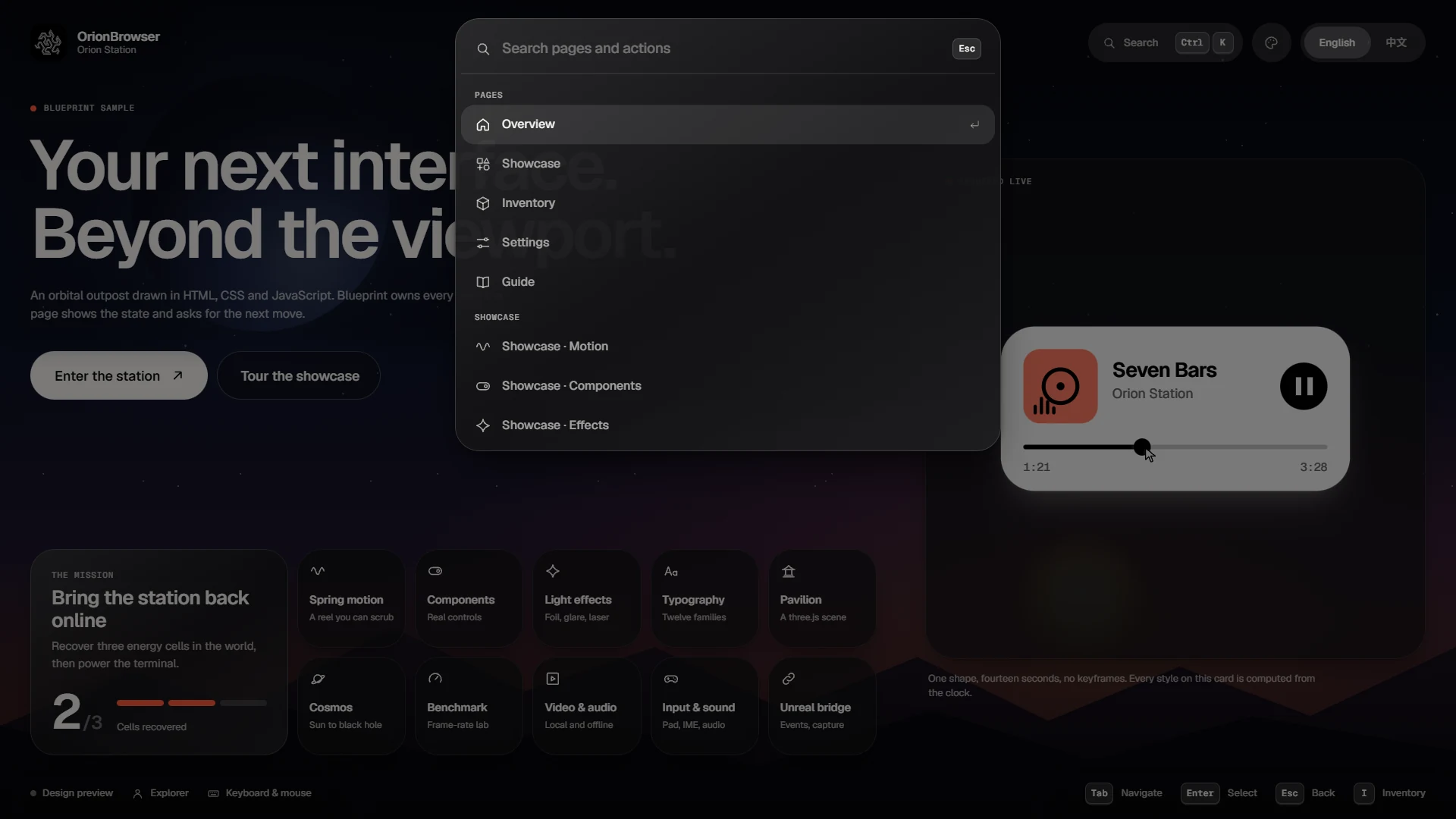The width and height of the screenshot is (1456, 819).
Task: Select the Settings page entry
Action: click(727, 243)
